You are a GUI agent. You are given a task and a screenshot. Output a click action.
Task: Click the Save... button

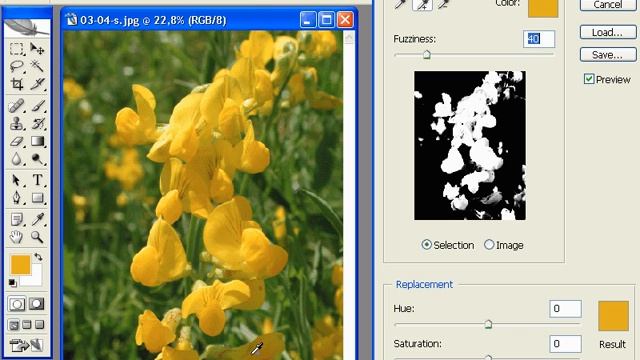(608, 55)
